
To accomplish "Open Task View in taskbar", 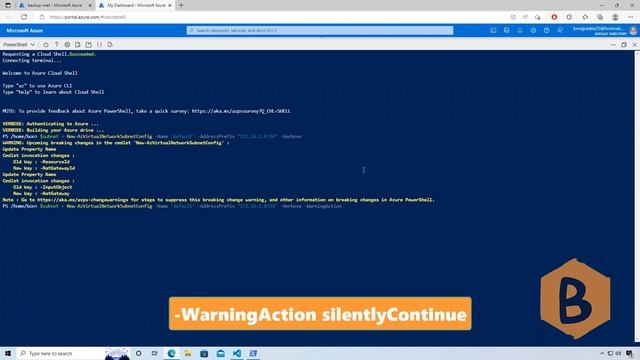I will pos(155,353).
